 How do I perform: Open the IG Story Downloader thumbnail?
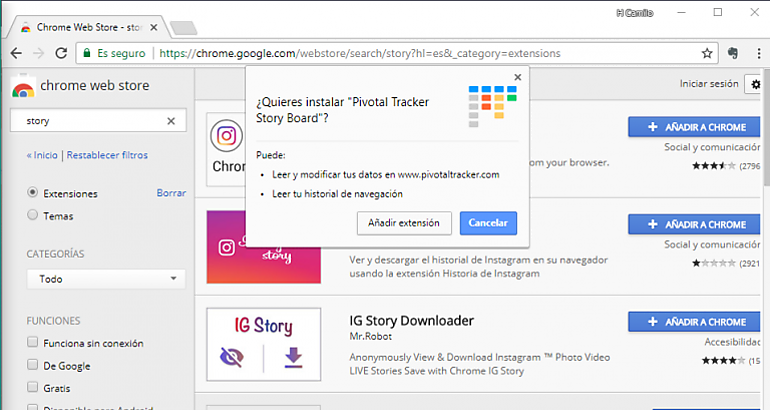[264, 344]
